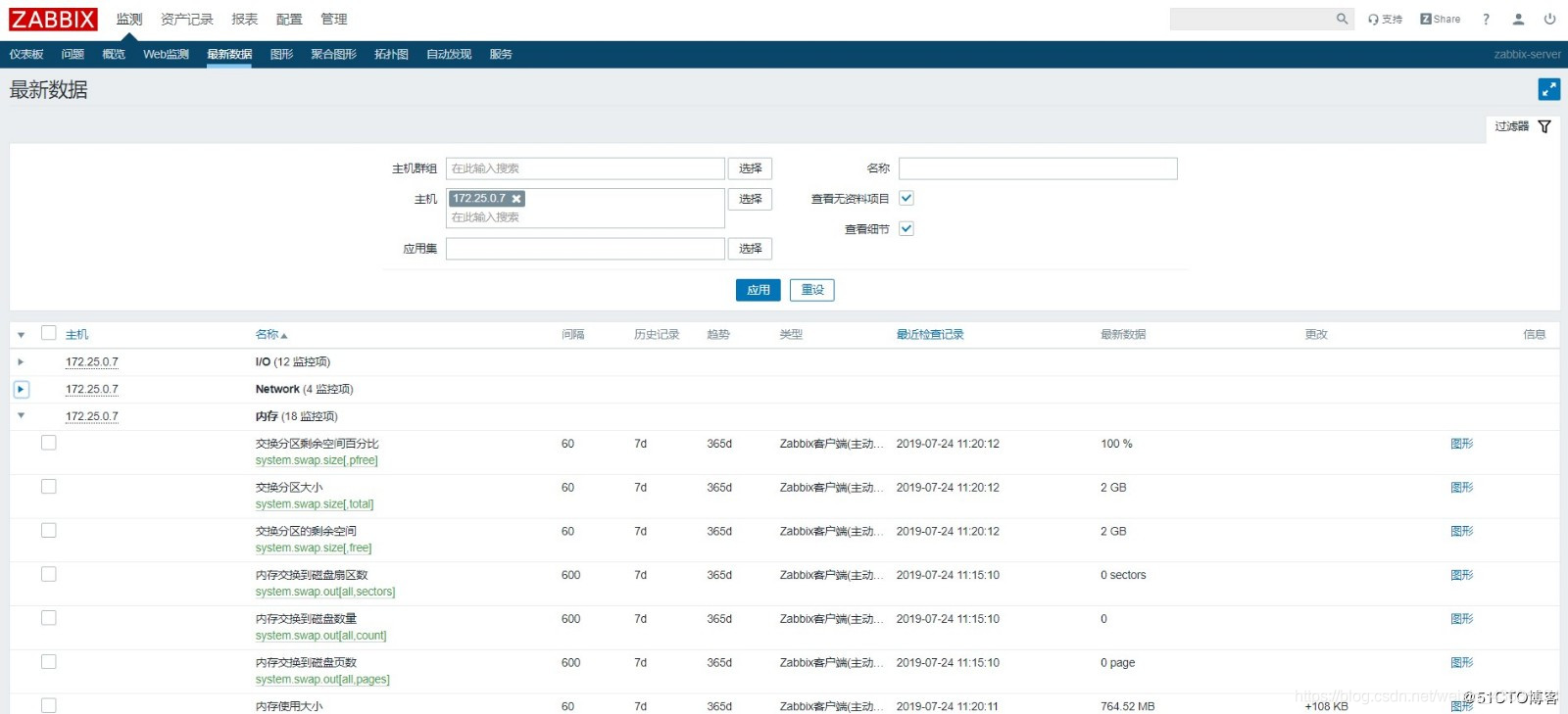
Task: Check the system.swap.size[,total] row checkbox
Action: pos(48,487)
